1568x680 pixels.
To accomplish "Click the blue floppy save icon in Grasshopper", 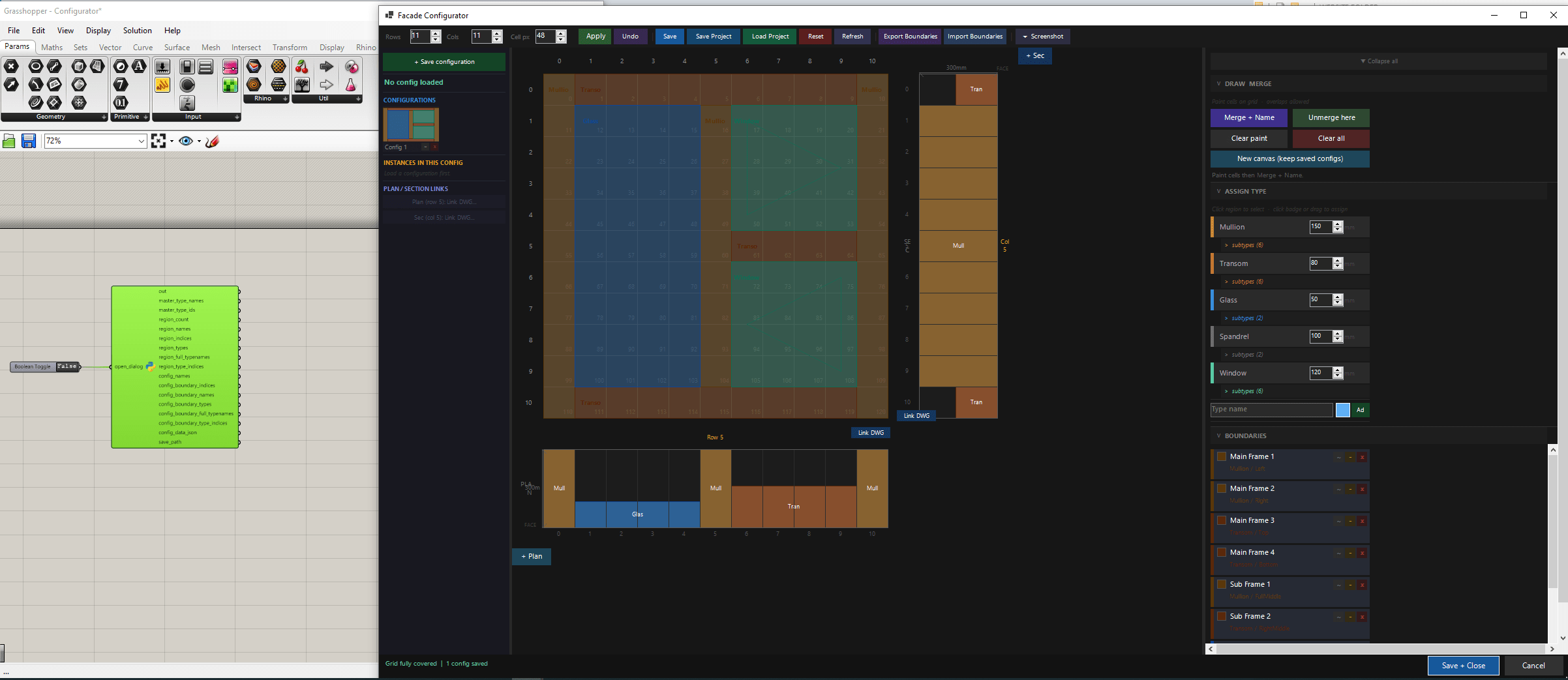I will pos(28,141).
